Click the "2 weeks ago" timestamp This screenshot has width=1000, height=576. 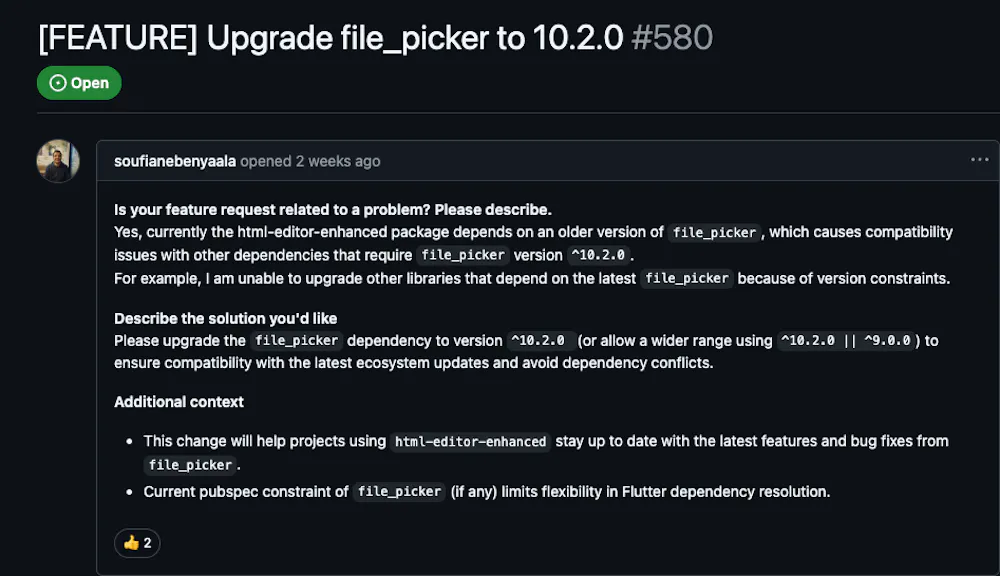coord(337,161)
